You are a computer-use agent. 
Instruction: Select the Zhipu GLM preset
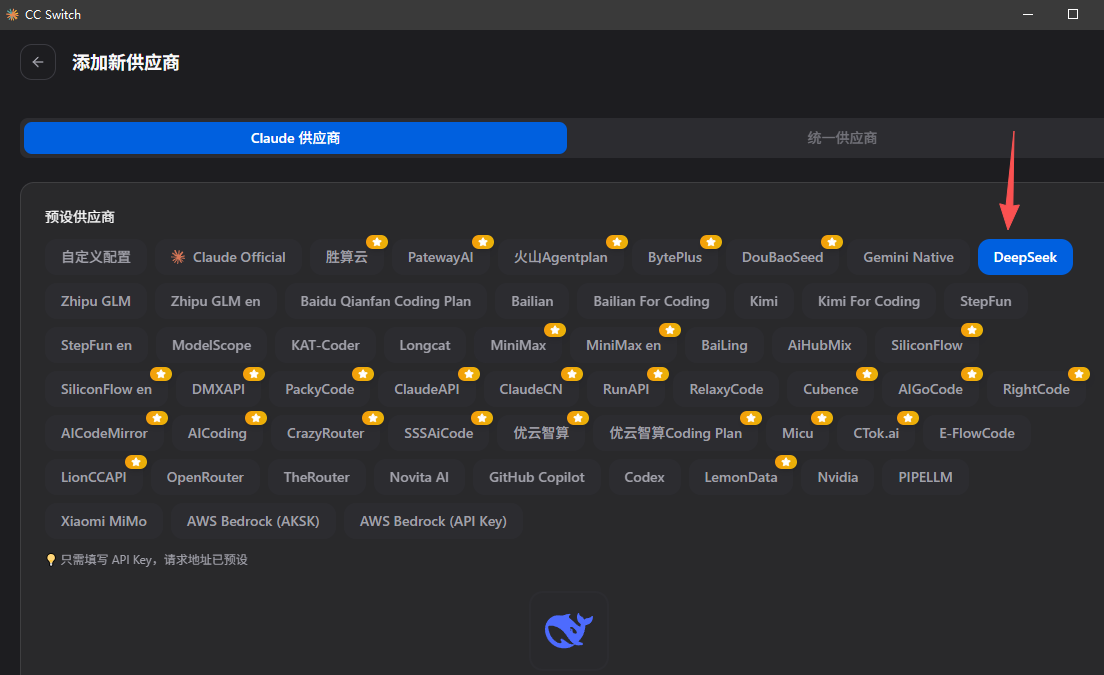tap(96, 301)
